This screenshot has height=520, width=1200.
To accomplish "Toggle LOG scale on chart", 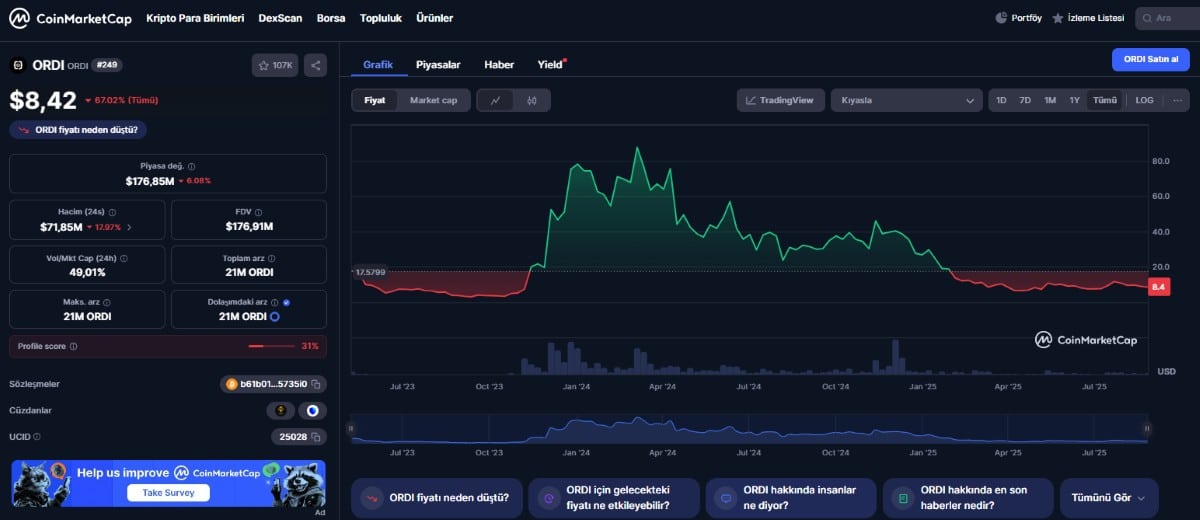I will click(1144, 100).
